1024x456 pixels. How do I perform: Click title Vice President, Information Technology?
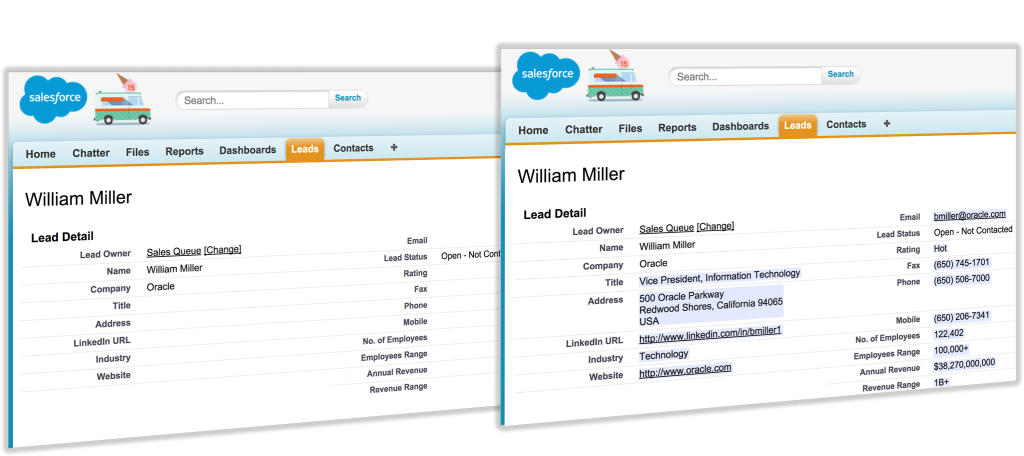click(719, 278)
